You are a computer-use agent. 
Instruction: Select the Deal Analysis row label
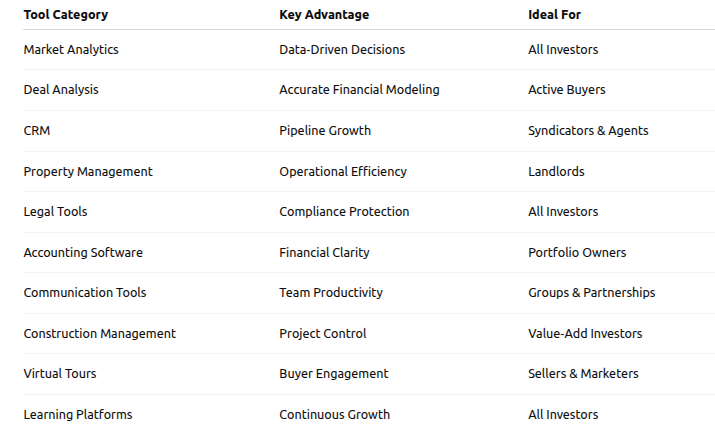[x=61, y=90]
